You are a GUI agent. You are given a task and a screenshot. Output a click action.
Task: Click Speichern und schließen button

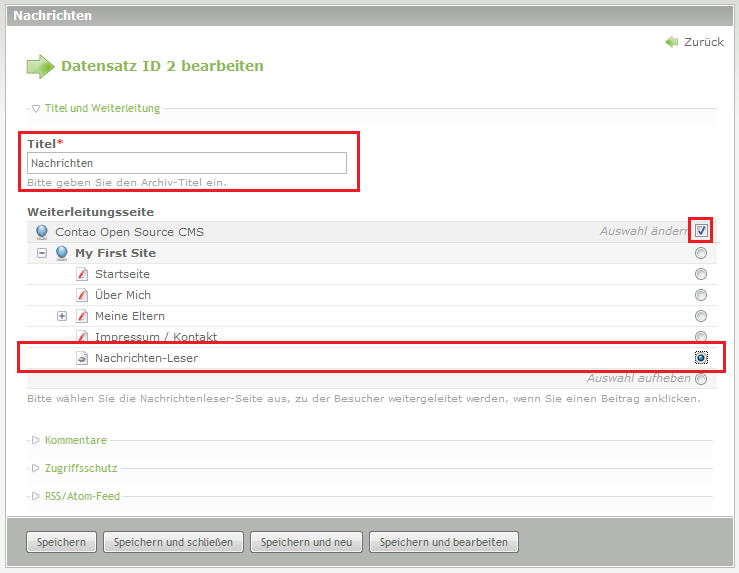pos(173,542)
